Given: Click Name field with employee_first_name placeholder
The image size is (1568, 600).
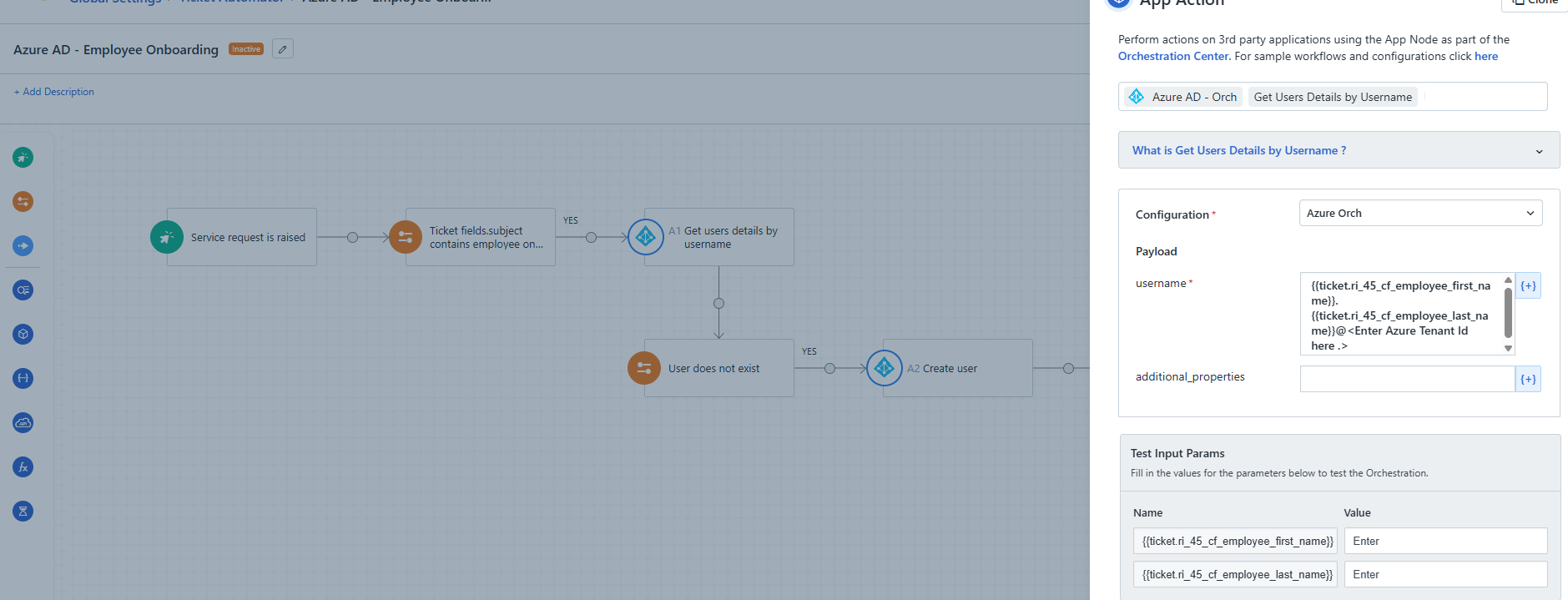Looking at the screenshot, I should click(1235, 541).
